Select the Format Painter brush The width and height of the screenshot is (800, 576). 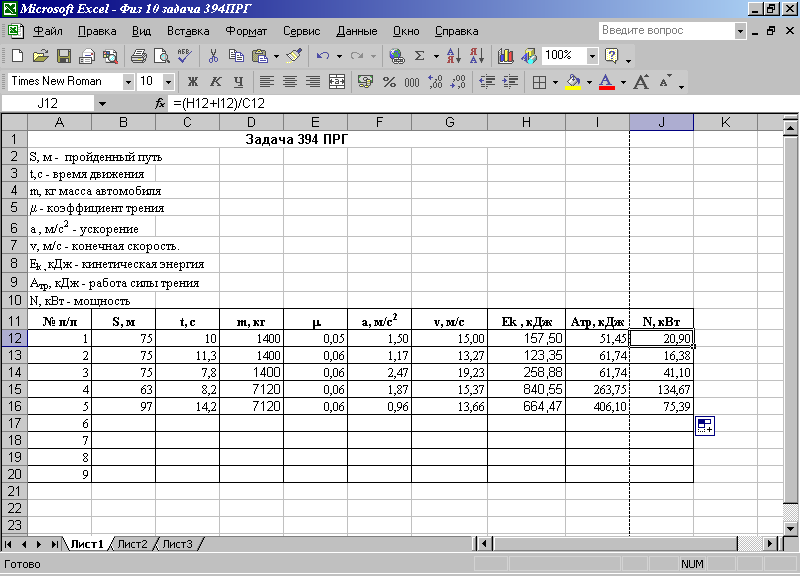point(292,56)
